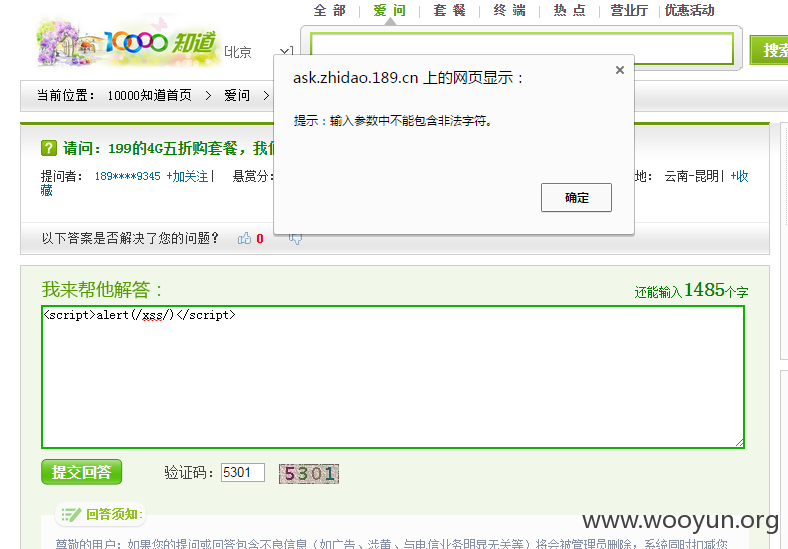Click the green question mark icon
The width and height of the screenshot is (788, 549).
(x=49, y=148)
